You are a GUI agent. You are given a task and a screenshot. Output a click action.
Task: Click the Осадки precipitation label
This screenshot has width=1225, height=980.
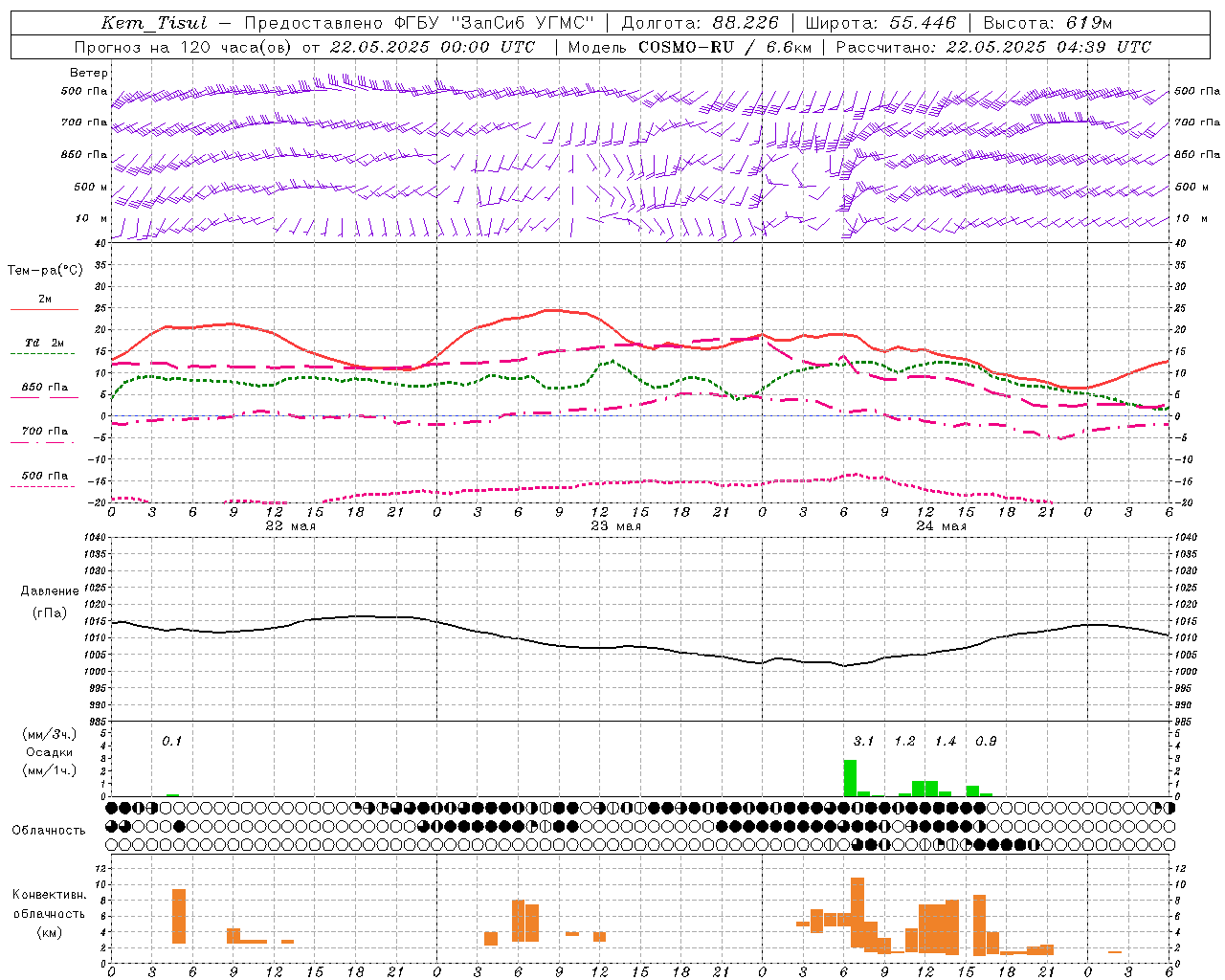[49, 752]
